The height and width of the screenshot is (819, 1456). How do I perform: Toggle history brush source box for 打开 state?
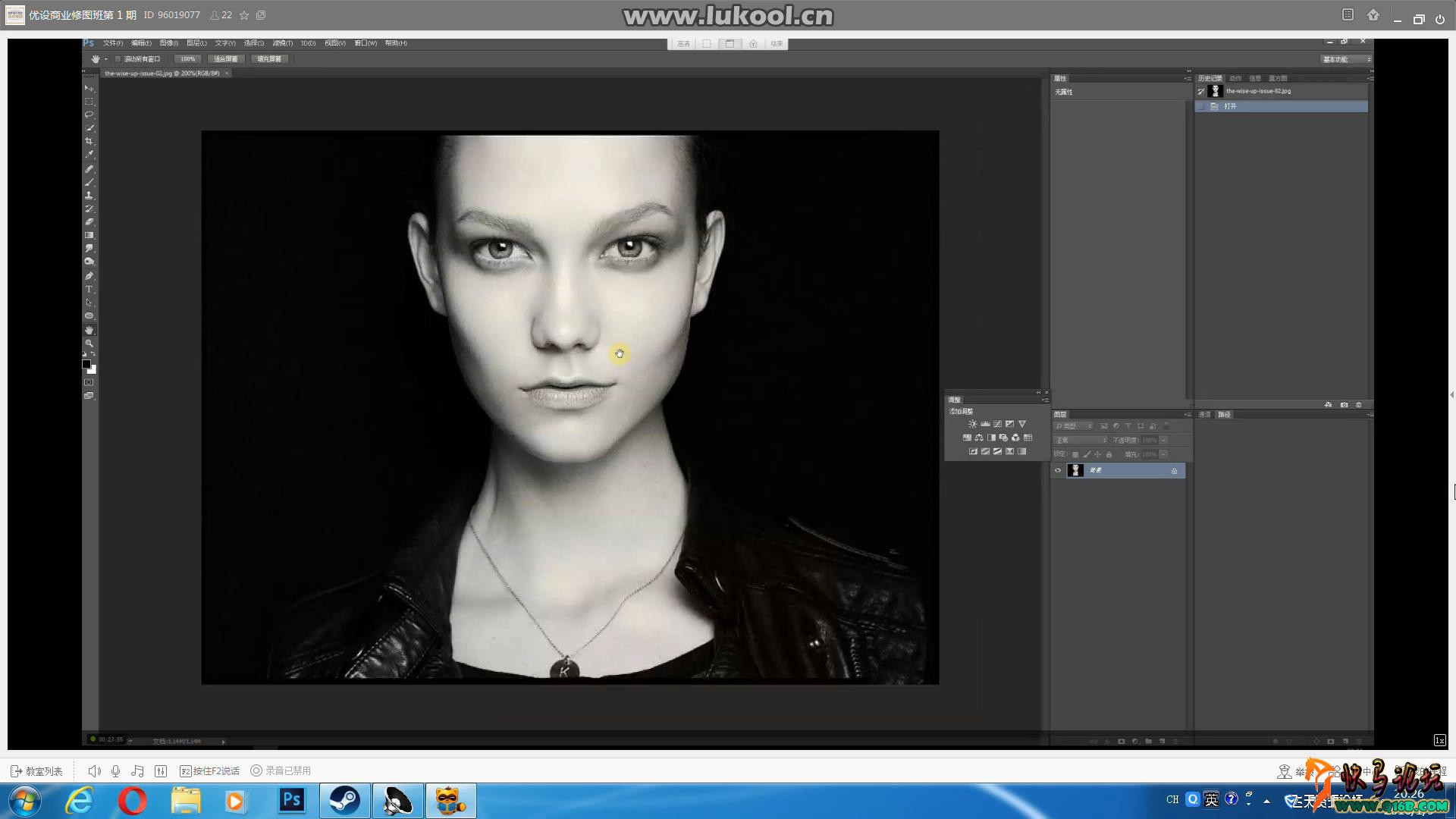point(1201,106)
